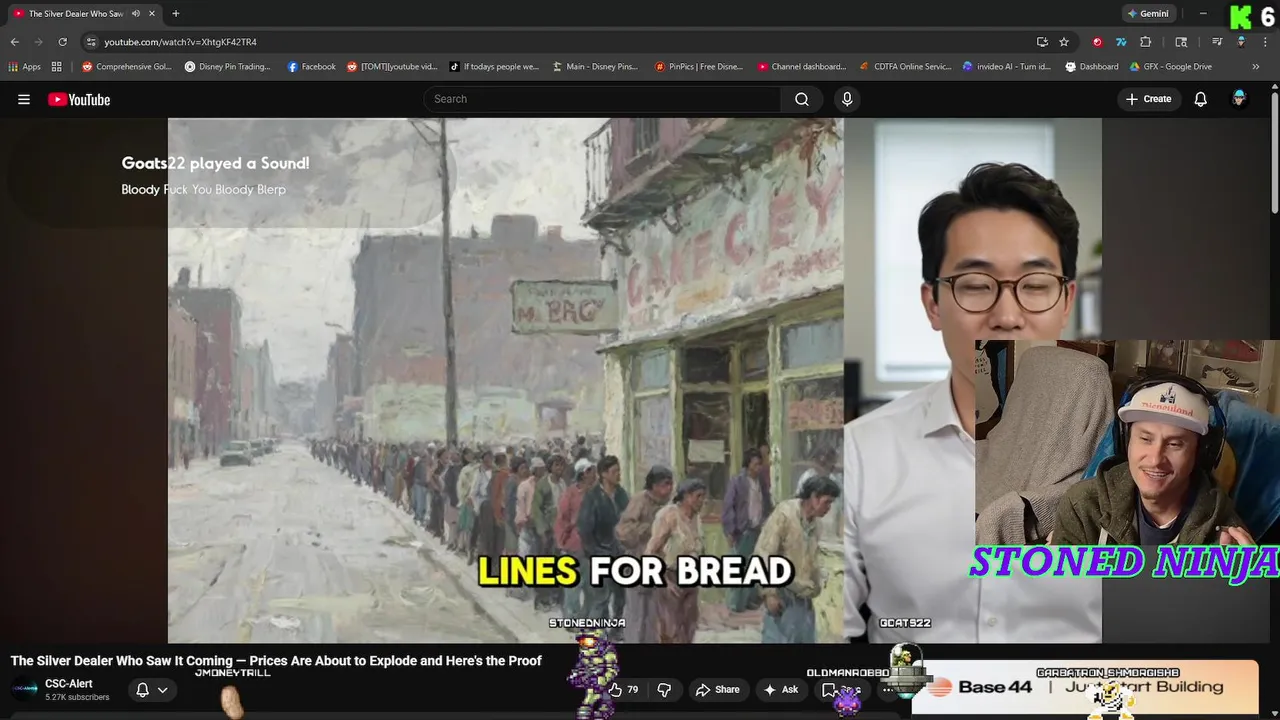Toggle subscription notification bell dropdown
Image resolution: width=1280 pixels, height=720 pixels.
[x=151, y=690]
